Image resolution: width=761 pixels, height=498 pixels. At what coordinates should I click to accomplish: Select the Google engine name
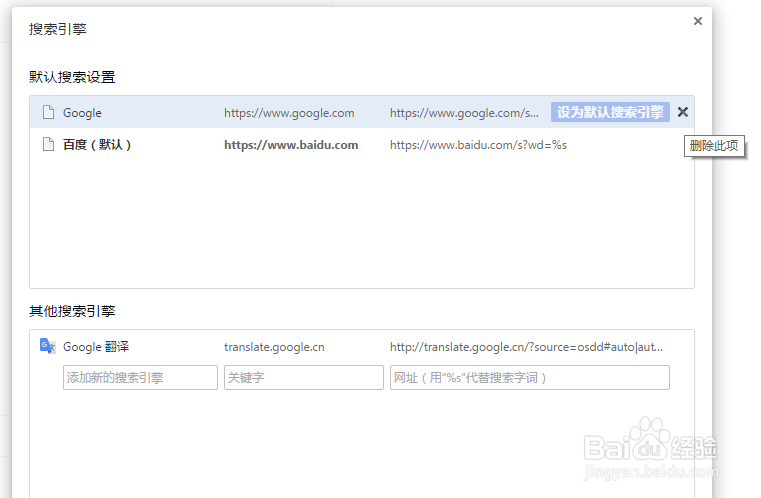tap(82, 113)
